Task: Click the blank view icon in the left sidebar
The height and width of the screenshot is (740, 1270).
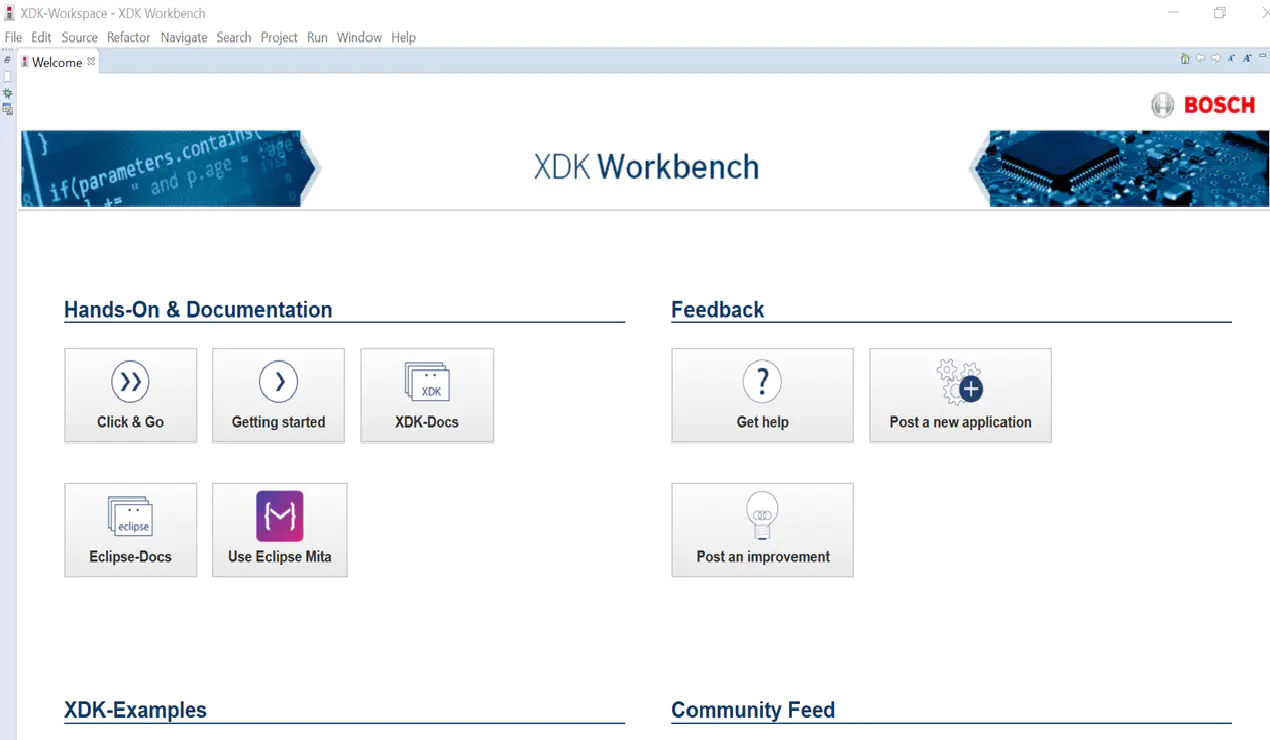Action: pos(7,77)
